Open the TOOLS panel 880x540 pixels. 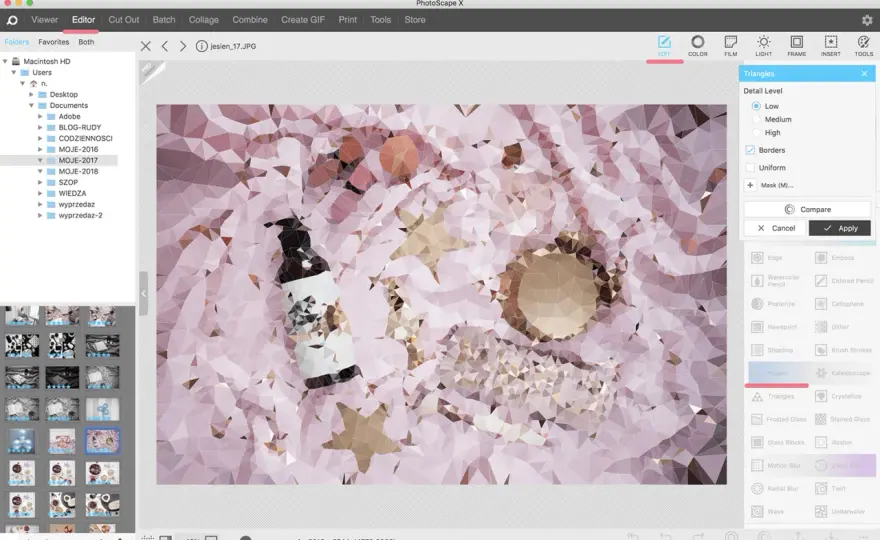coord(864,45)
